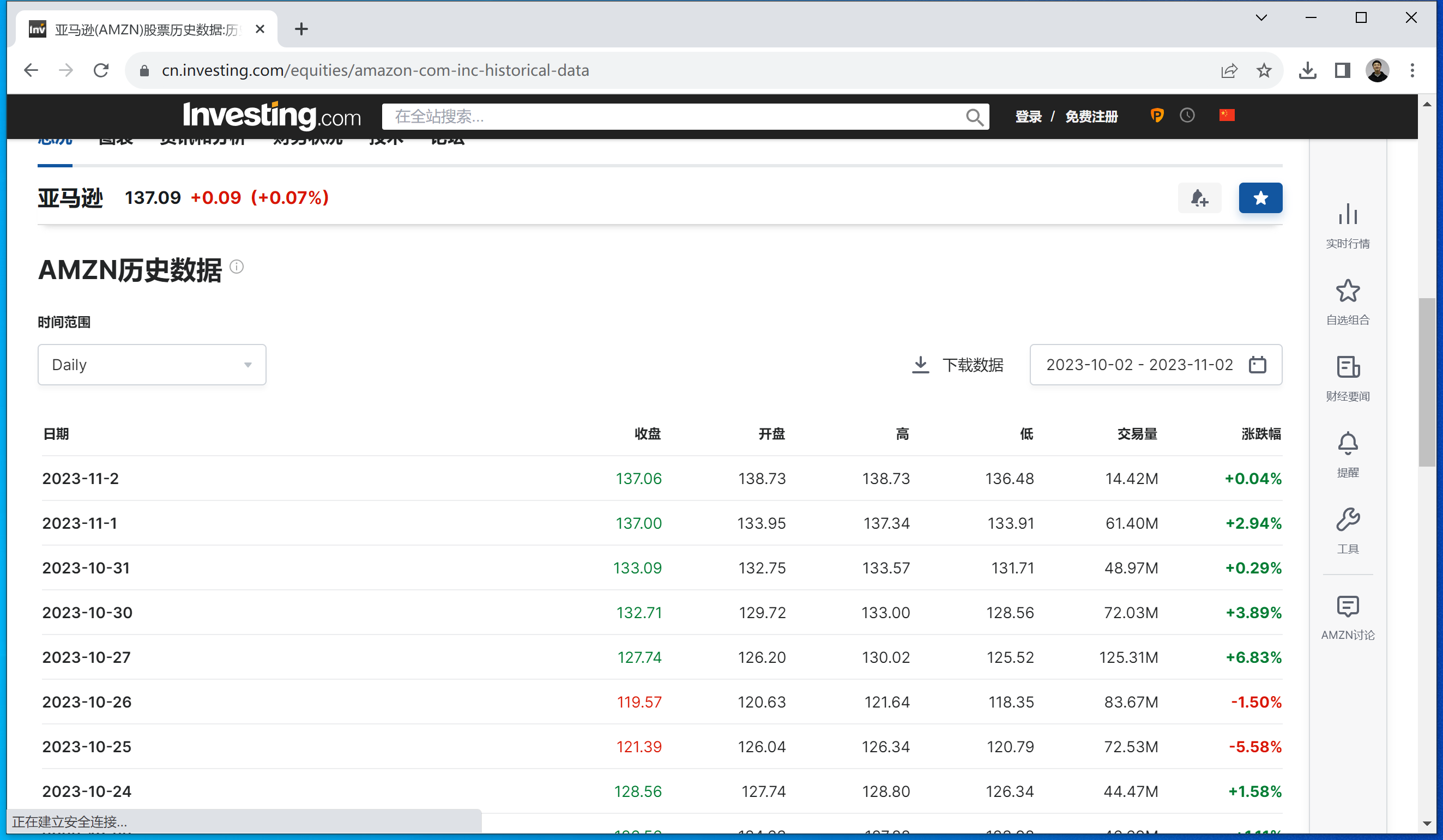1443x840 pixels.
Task: Click the page vertical scrollbar thumb
Action: [1427, 383]
